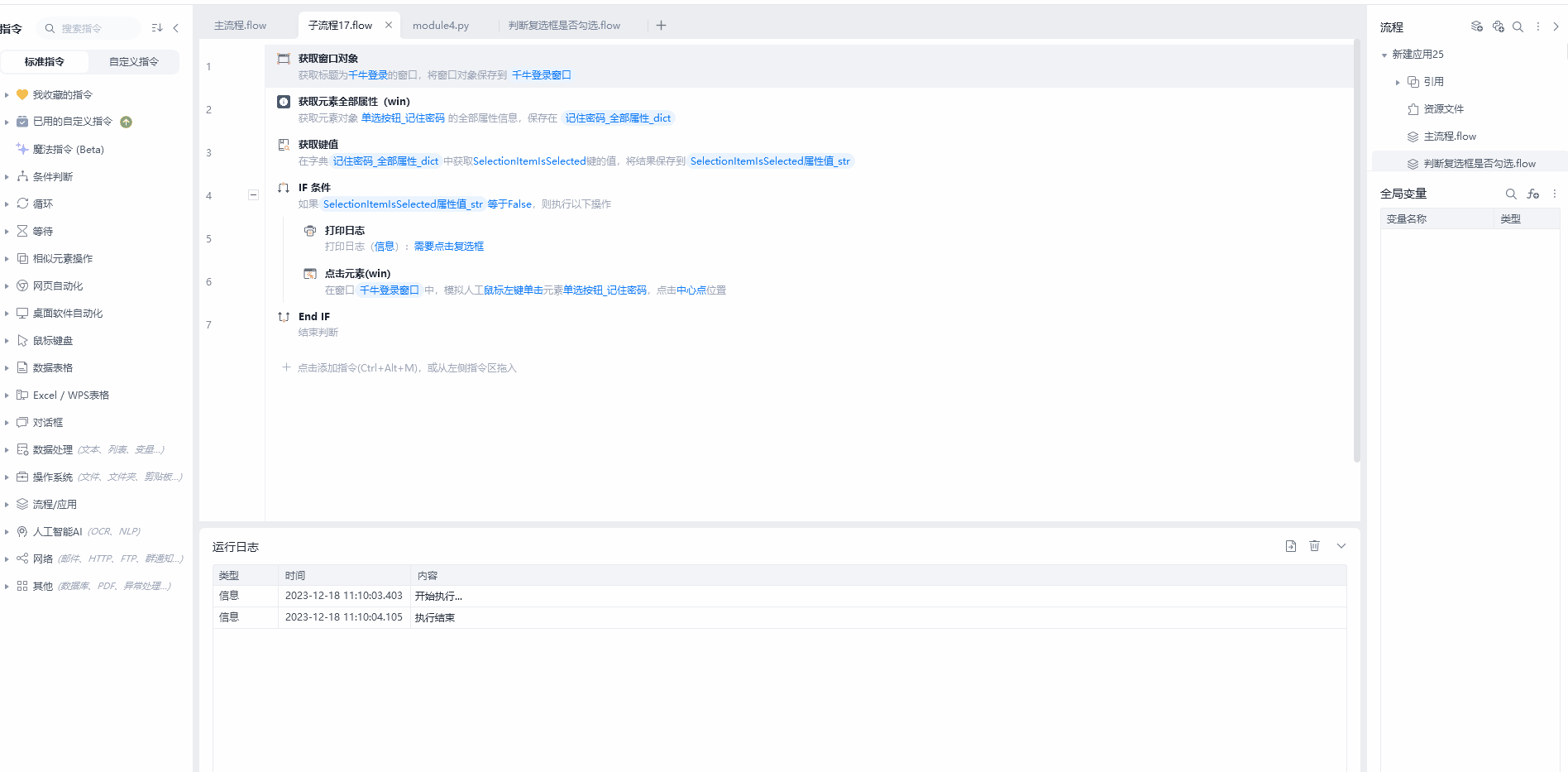This screenshot has height=772, width=1568.
Task: Open the plus button for new tab
Action: tap(661, 26)
